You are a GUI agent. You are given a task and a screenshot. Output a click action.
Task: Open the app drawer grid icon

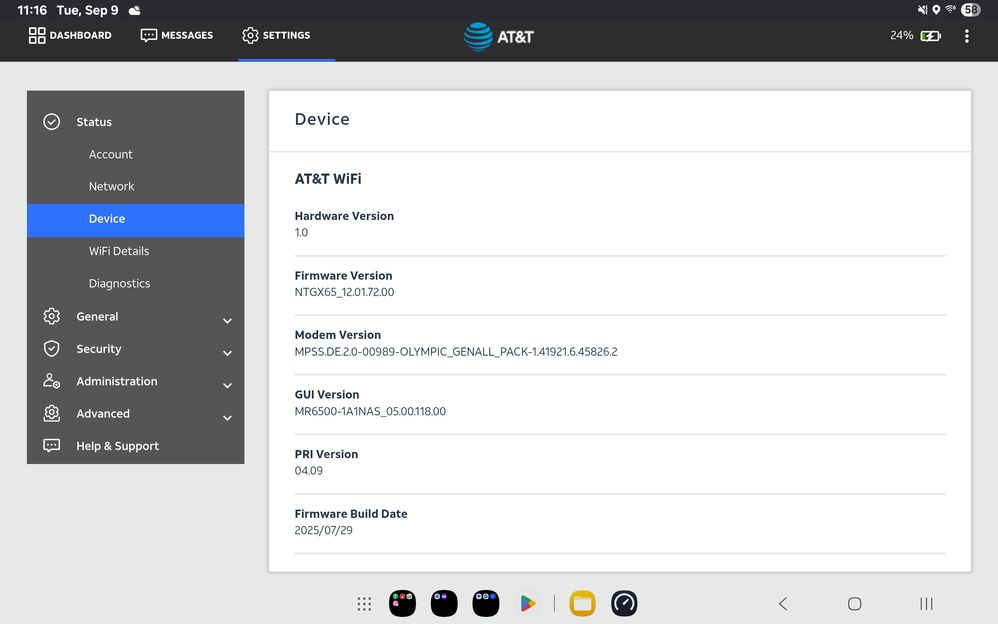(x=364, y=604)
